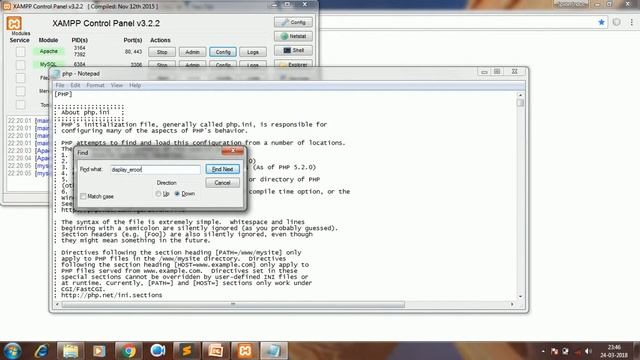640x360 pixels.
Task: Click Notepad horizontal scroll right arrow
Action: pyautogui.click(x=512, y=304)
